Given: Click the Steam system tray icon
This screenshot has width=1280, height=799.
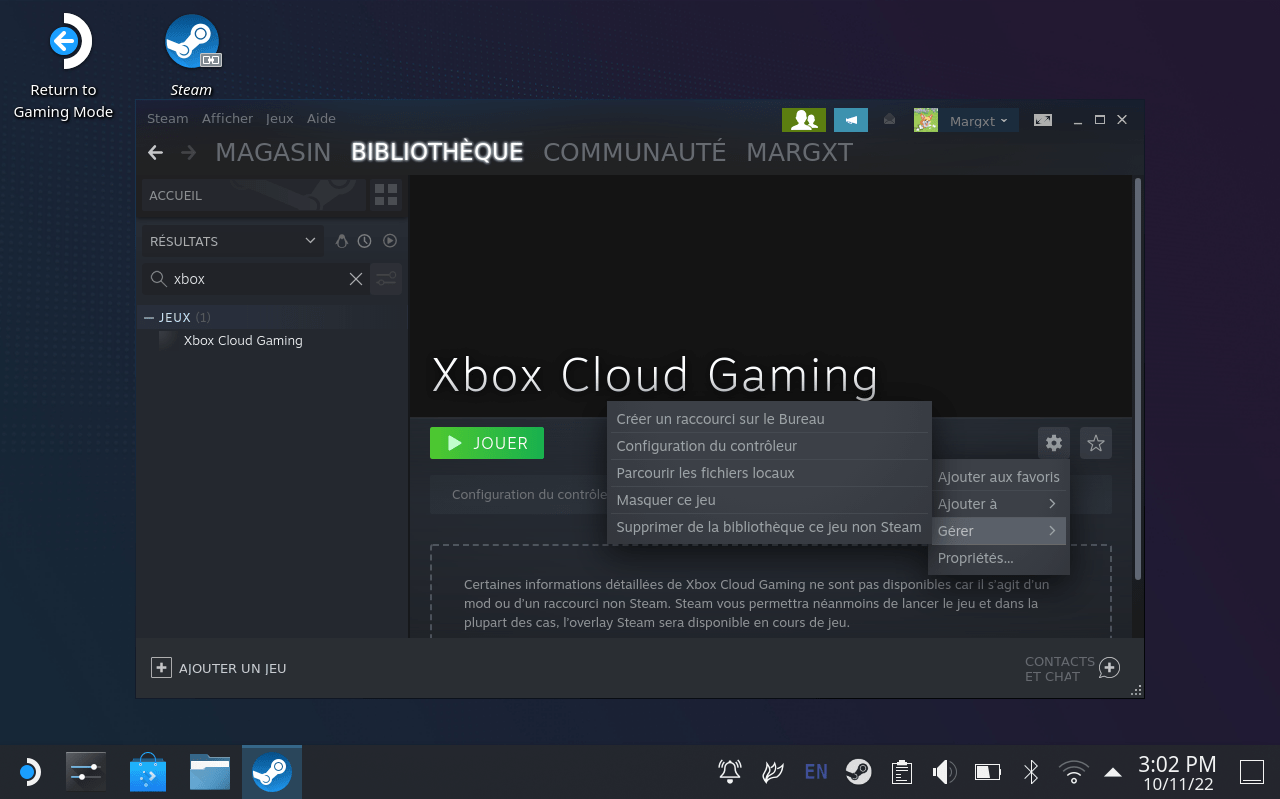Looking at the screenshot, I should tap(858, 772).
